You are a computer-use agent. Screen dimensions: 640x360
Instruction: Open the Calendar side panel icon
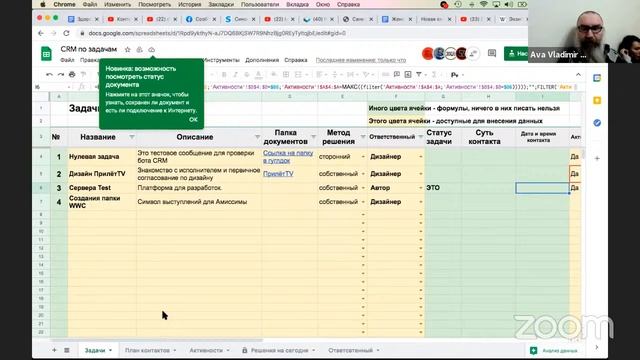click(x=597, y=78)
